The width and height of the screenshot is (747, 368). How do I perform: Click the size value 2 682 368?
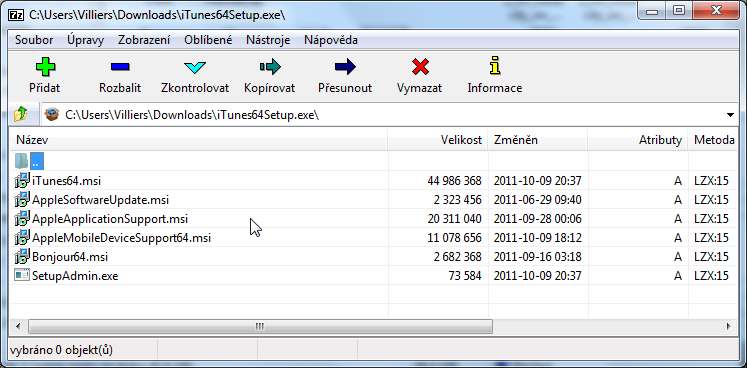pos(457,257)
